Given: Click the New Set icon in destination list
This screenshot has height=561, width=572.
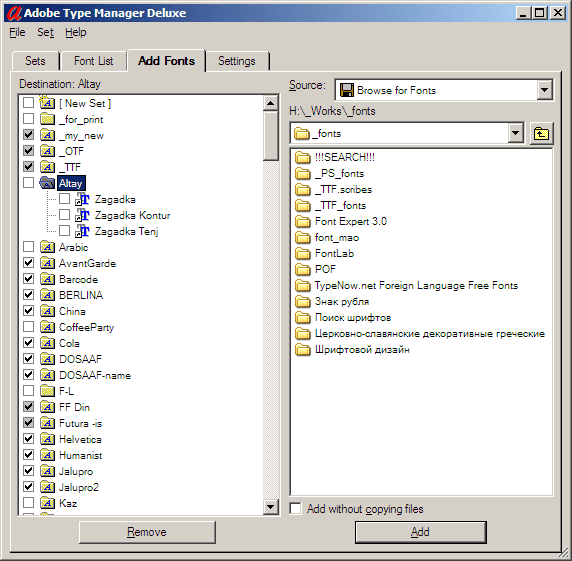Looking at the screenshot, I should [x=47, y=103].
